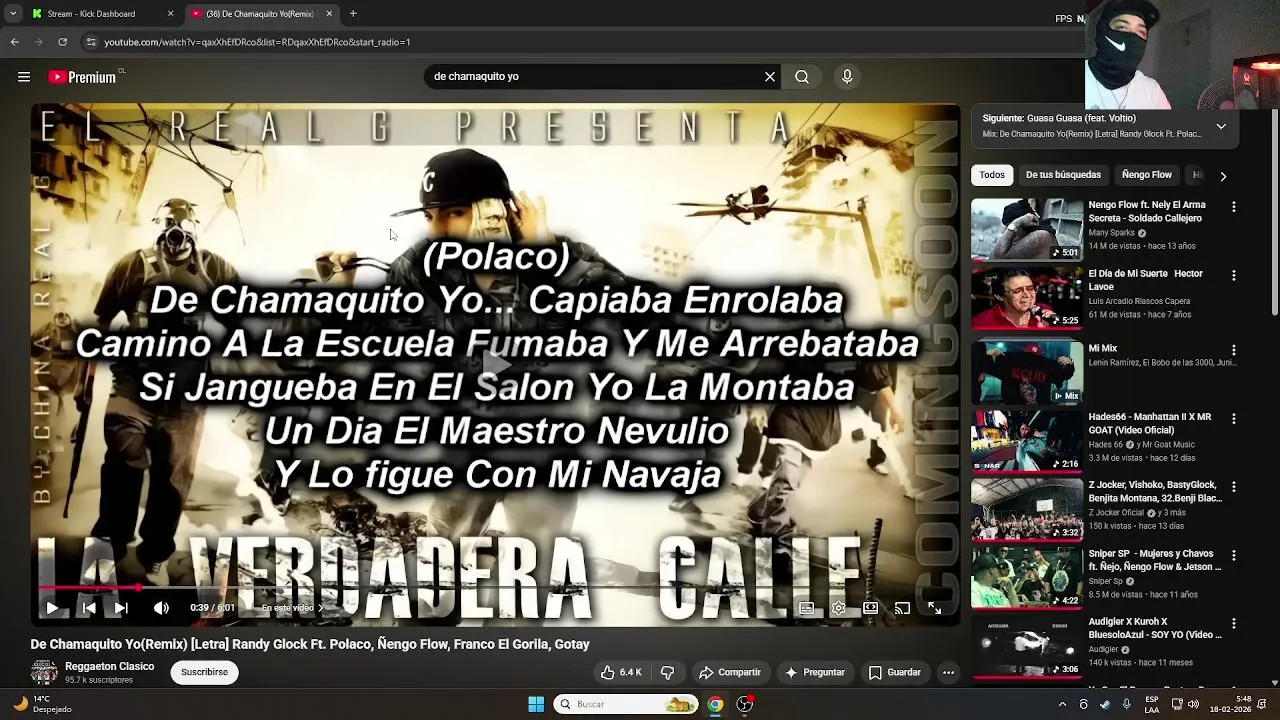
Task: Select the 'De tus búsquedas' chip
Action: [1063, 175]
